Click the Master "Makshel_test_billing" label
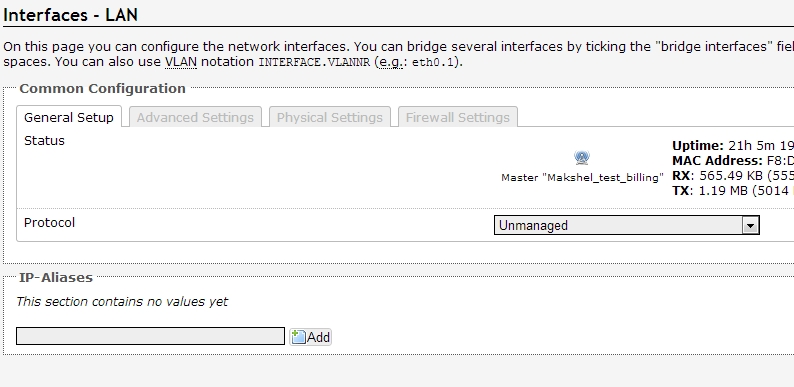 coord(582,177)
